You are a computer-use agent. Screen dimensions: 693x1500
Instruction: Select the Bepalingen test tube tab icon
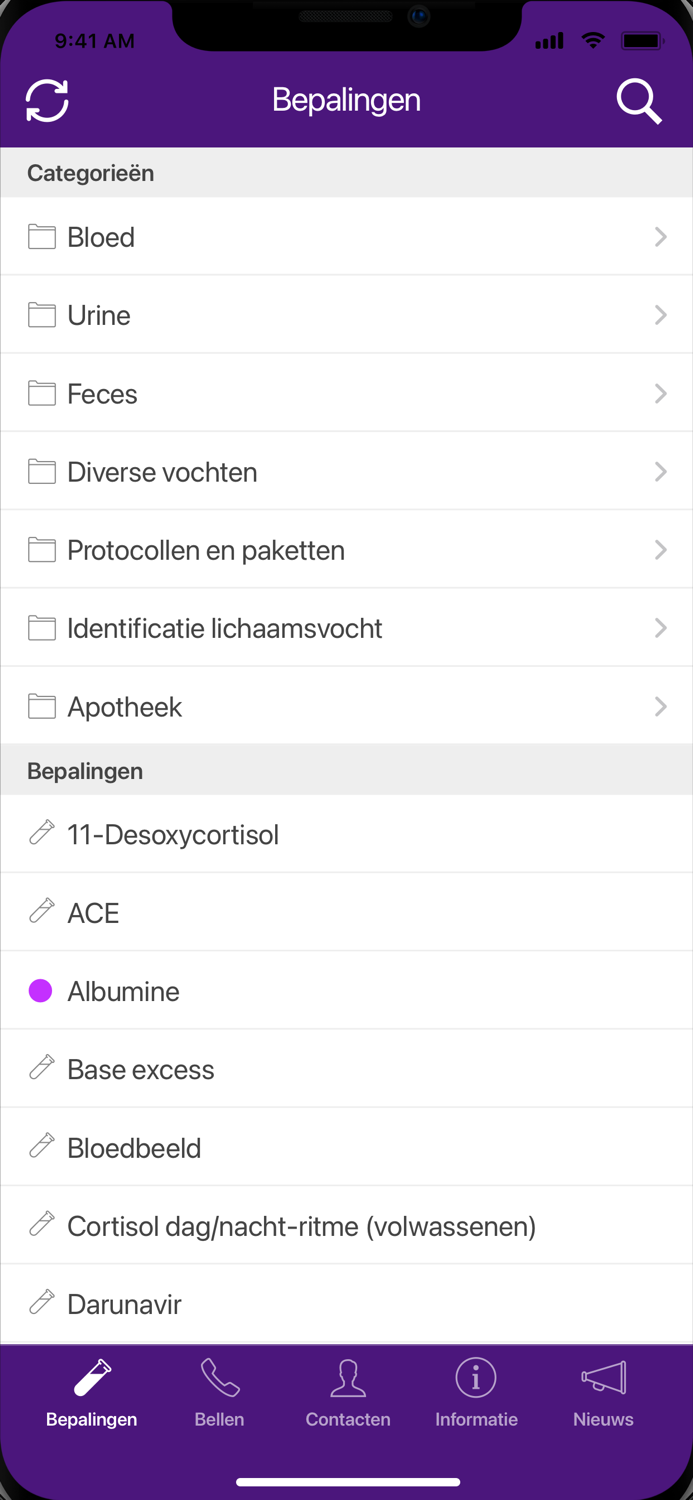[x=90, y=1376]
